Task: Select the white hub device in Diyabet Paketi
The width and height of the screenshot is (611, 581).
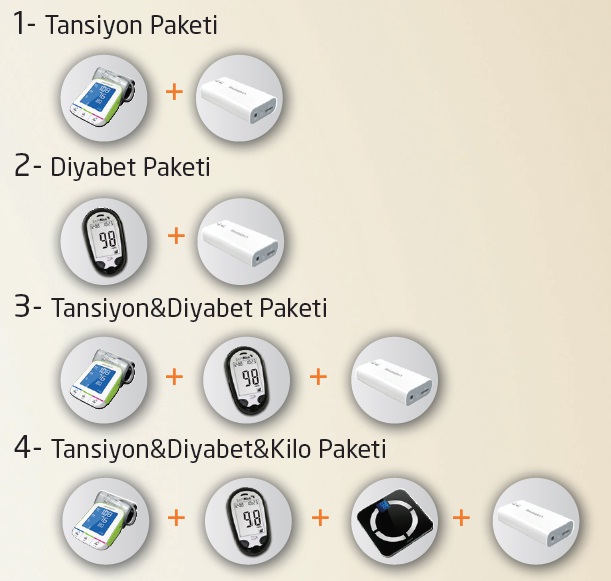Action: pos(240,241)
